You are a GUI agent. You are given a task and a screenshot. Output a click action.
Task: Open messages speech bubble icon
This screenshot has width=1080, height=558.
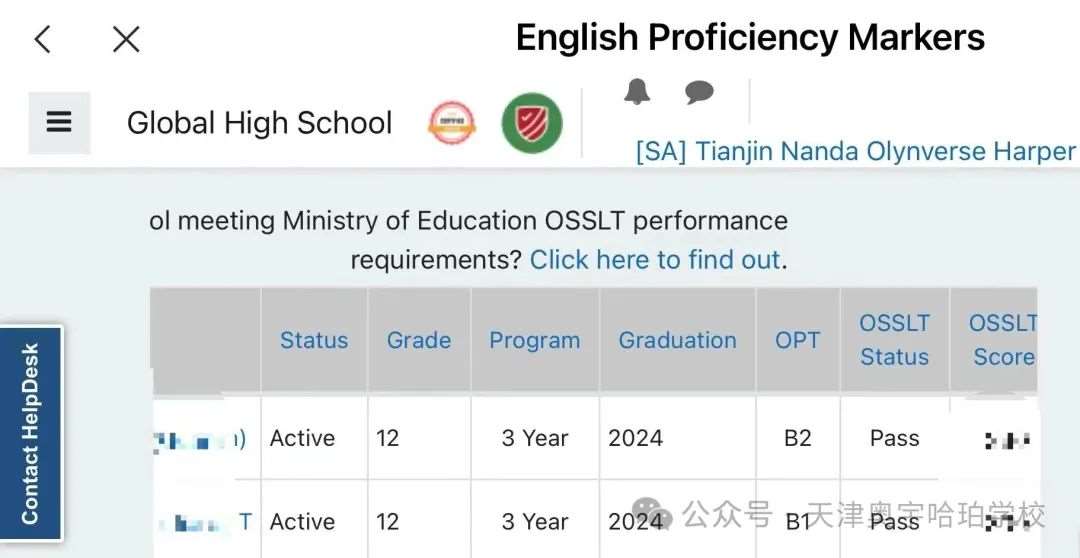[699, 92]
